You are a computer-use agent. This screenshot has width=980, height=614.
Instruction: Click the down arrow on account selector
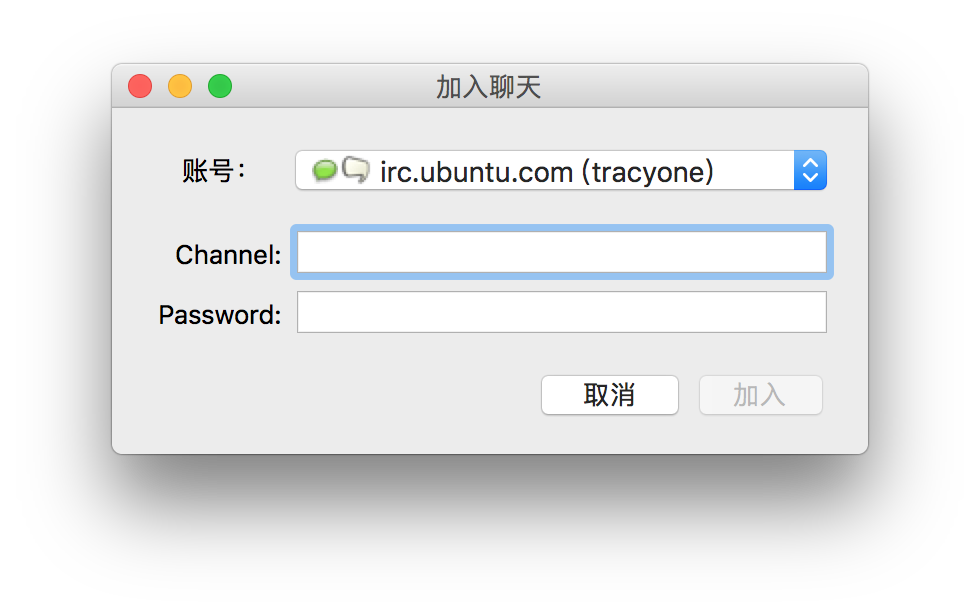[x=810, y=179]
